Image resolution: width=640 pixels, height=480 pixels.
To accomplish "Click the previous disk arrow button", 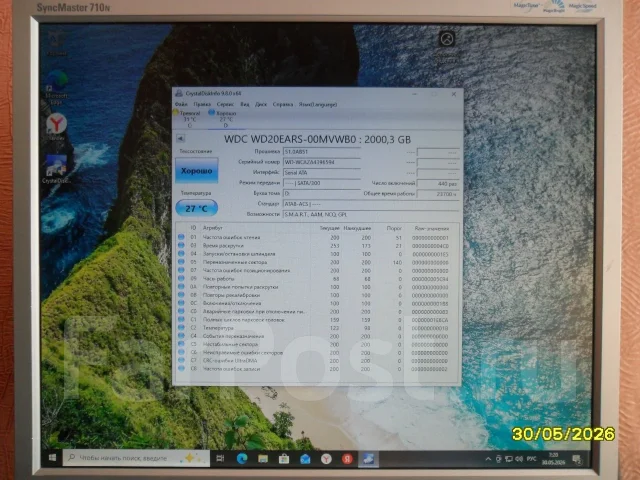I will click(180, 139).
